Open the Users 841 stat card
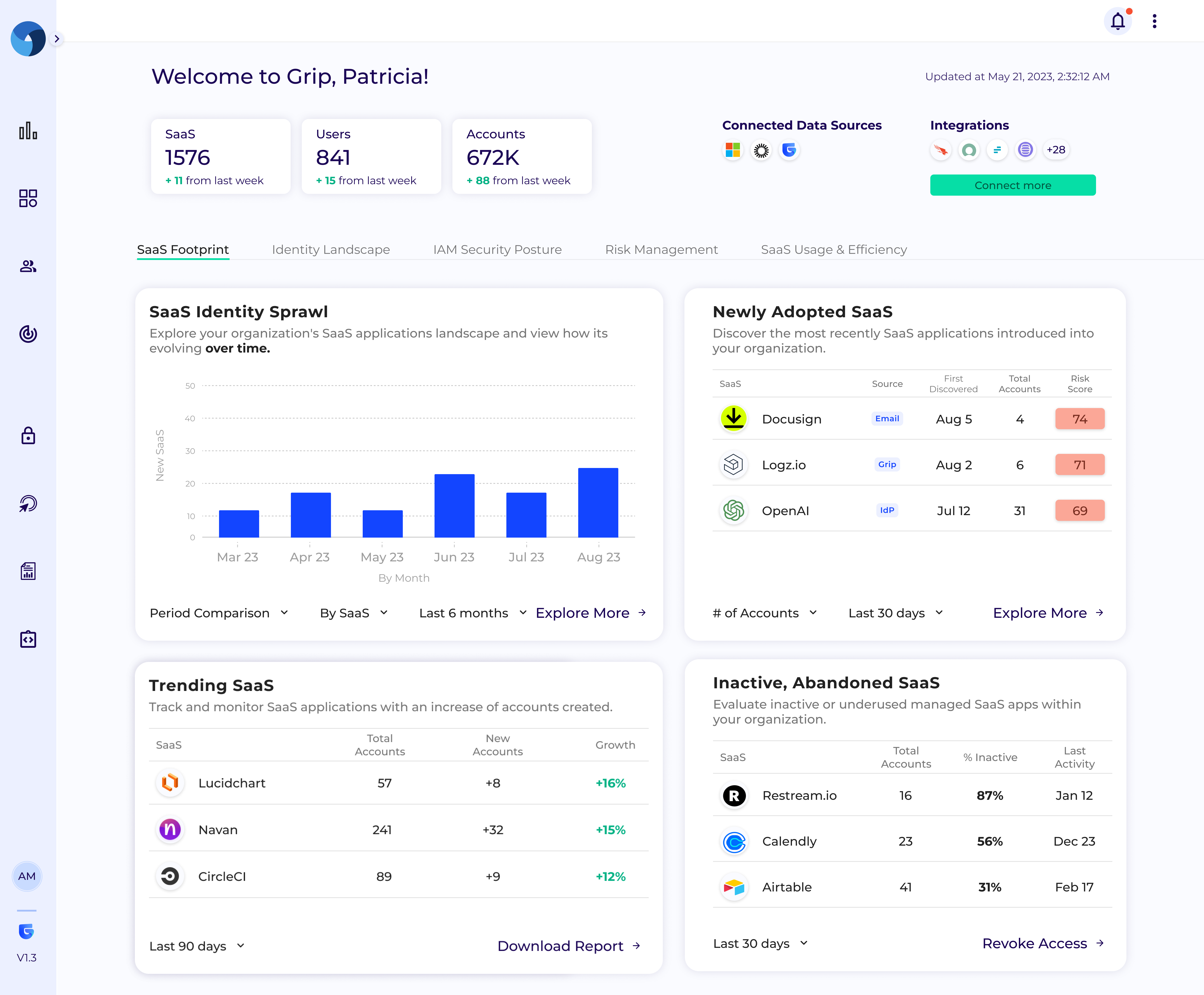The width and height of the screenshot is (1204, 995). pyautogui.click(x=371, y=156)
